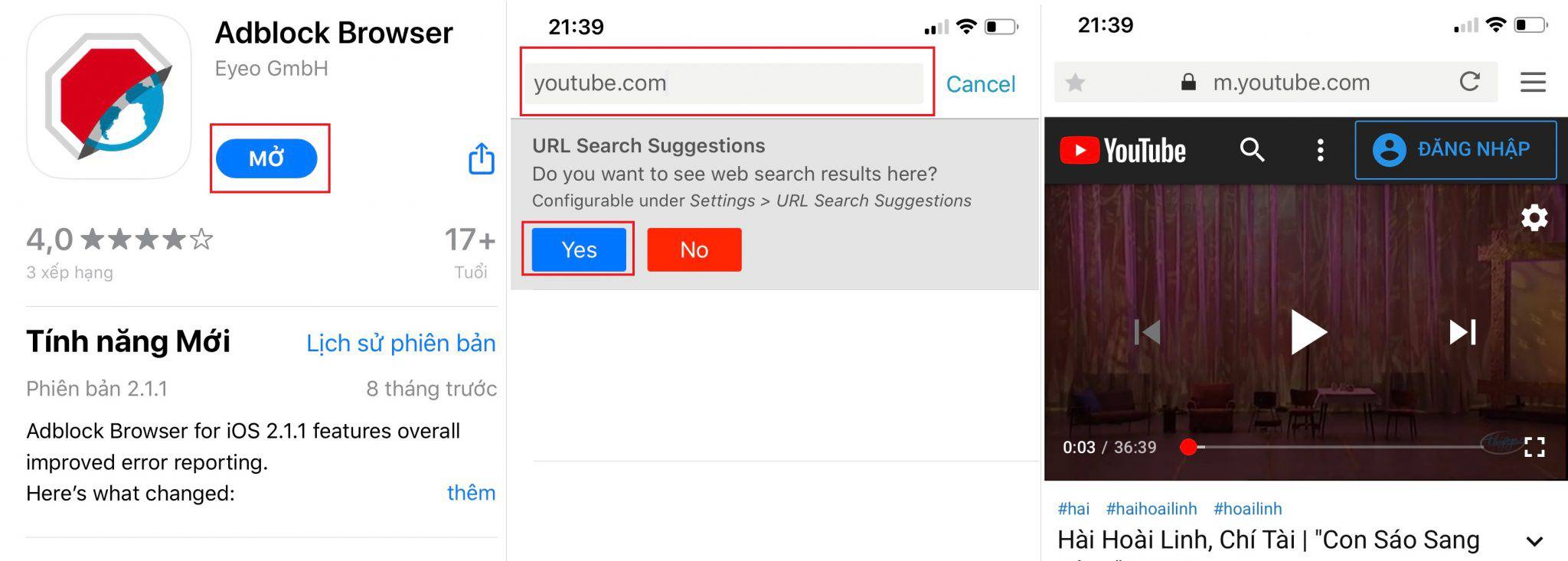Click the bookmark star icon
The height and width of the screenshot is (561, 1568).
[1075, 82]
